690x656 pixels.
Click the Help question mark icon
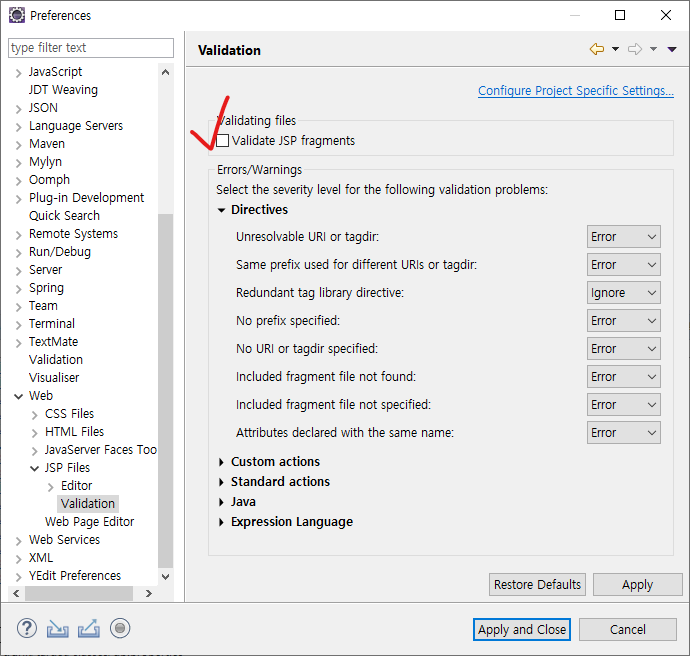27,628
